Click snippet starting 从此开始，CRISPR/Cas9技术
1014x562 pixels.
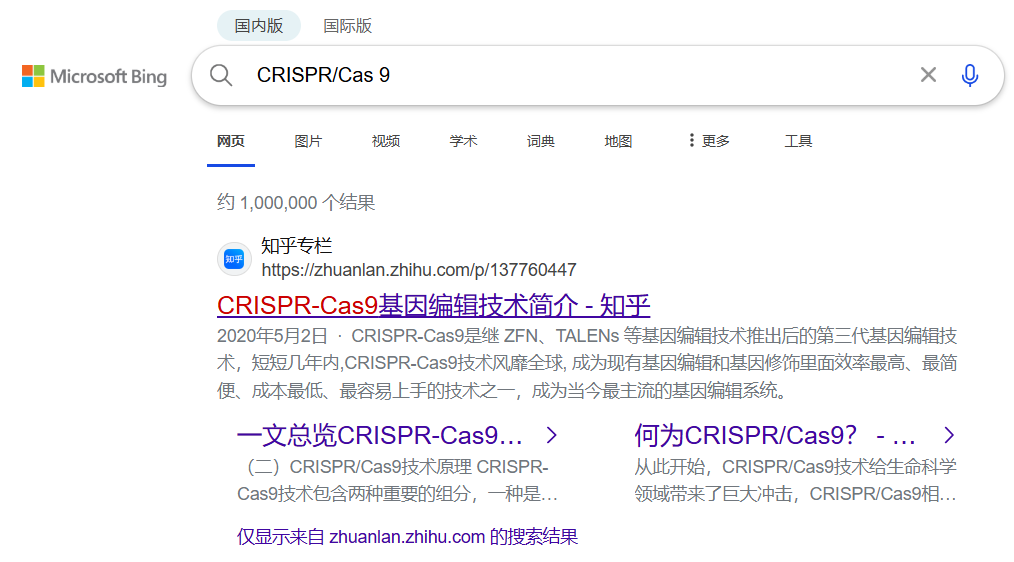point(795,481)
